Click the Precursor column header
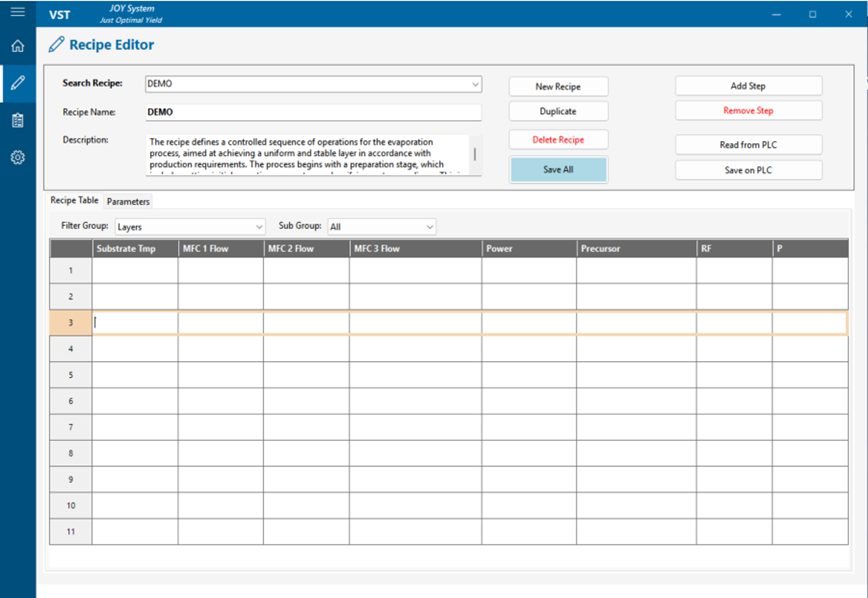 click(636, 249)
